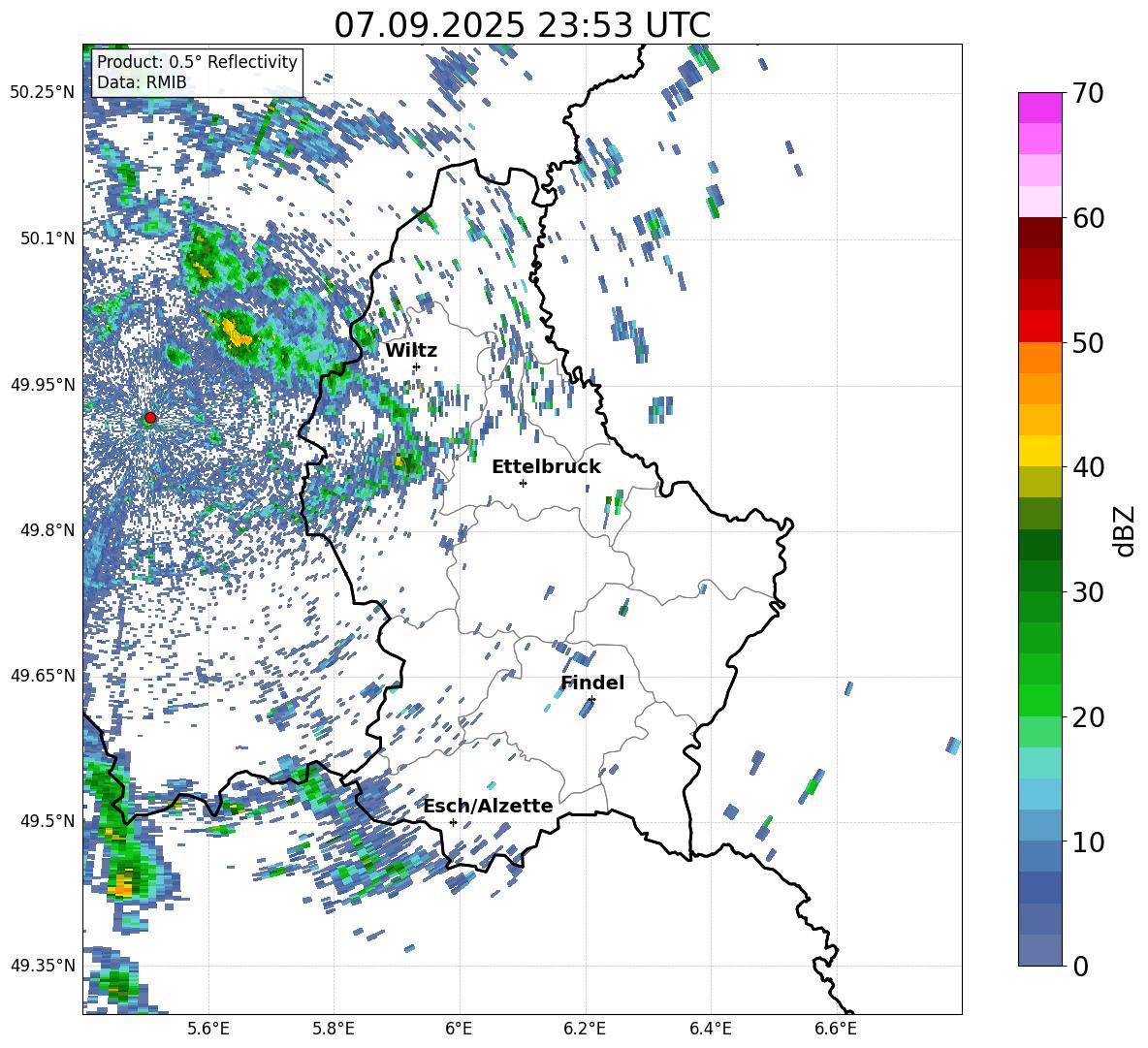The image size is (1148, 1048).
Task: Click the 49.65°N latitude label
Action: pos(43,675)
